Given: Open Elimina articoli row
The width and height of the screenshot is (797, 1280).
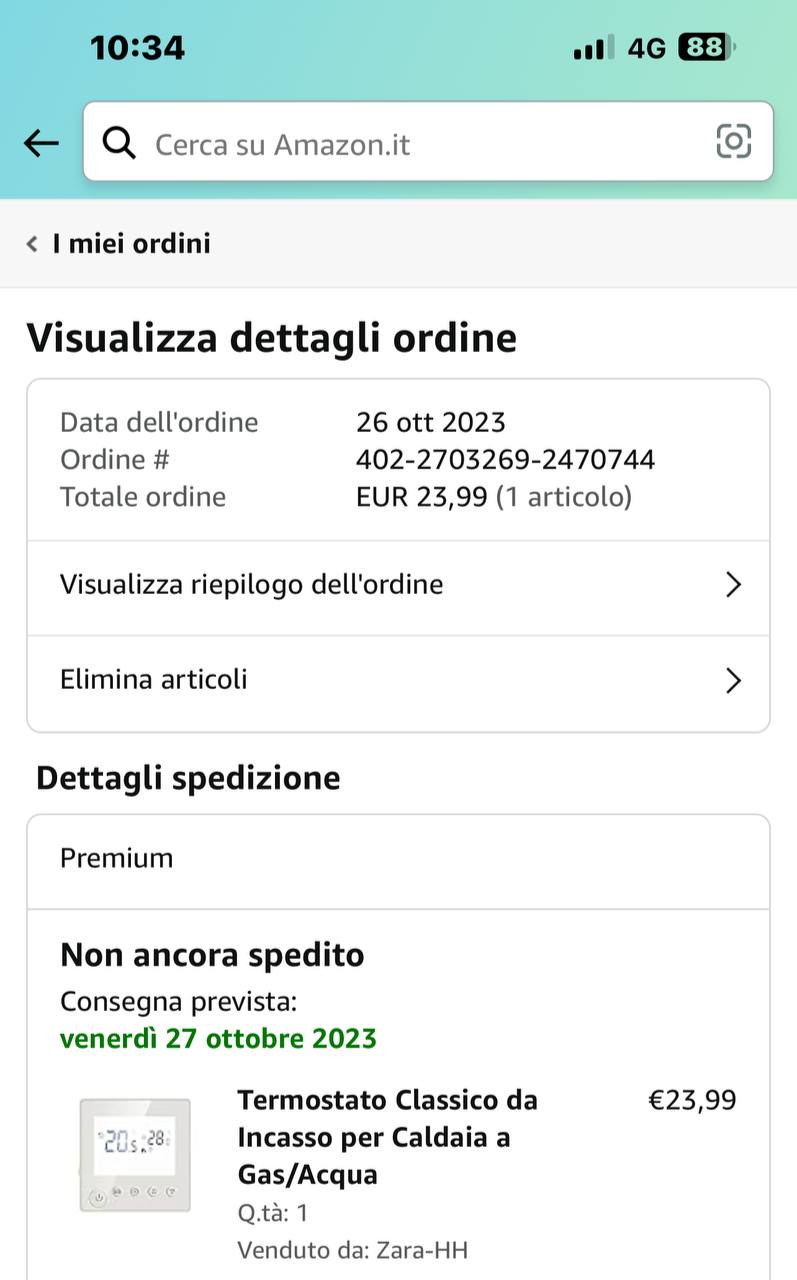Looking at the screenshot, I should pos(154,680).
